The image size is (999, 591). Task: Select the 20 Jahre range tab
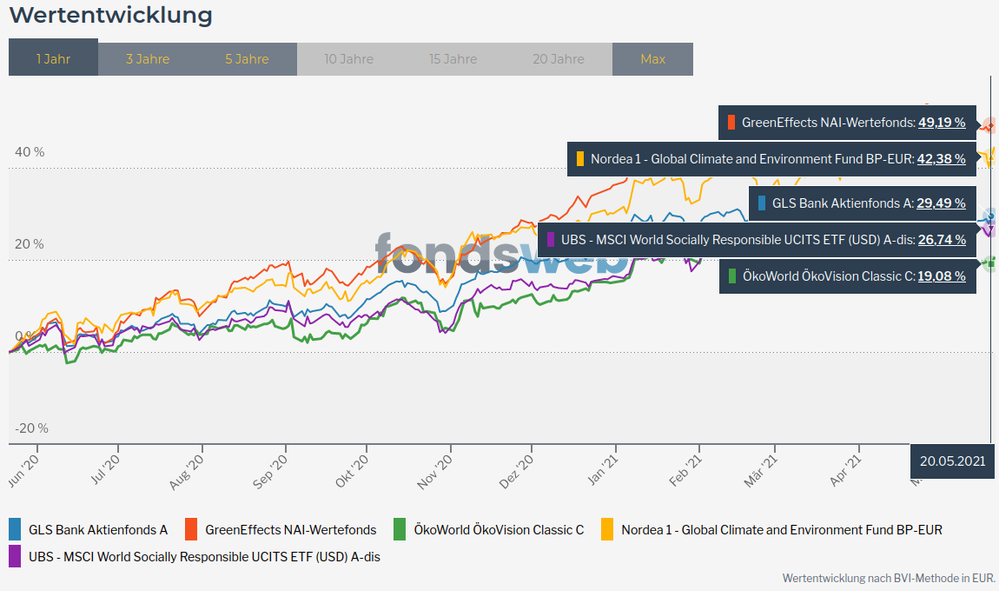(557, 59)
